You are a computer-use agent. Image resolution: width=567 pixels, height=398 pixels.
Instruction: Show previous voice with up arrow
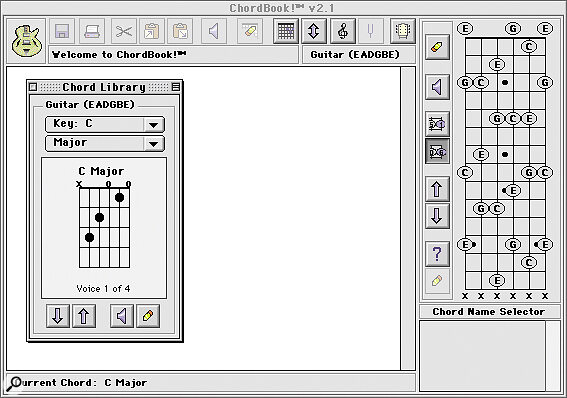click(84, 316)
